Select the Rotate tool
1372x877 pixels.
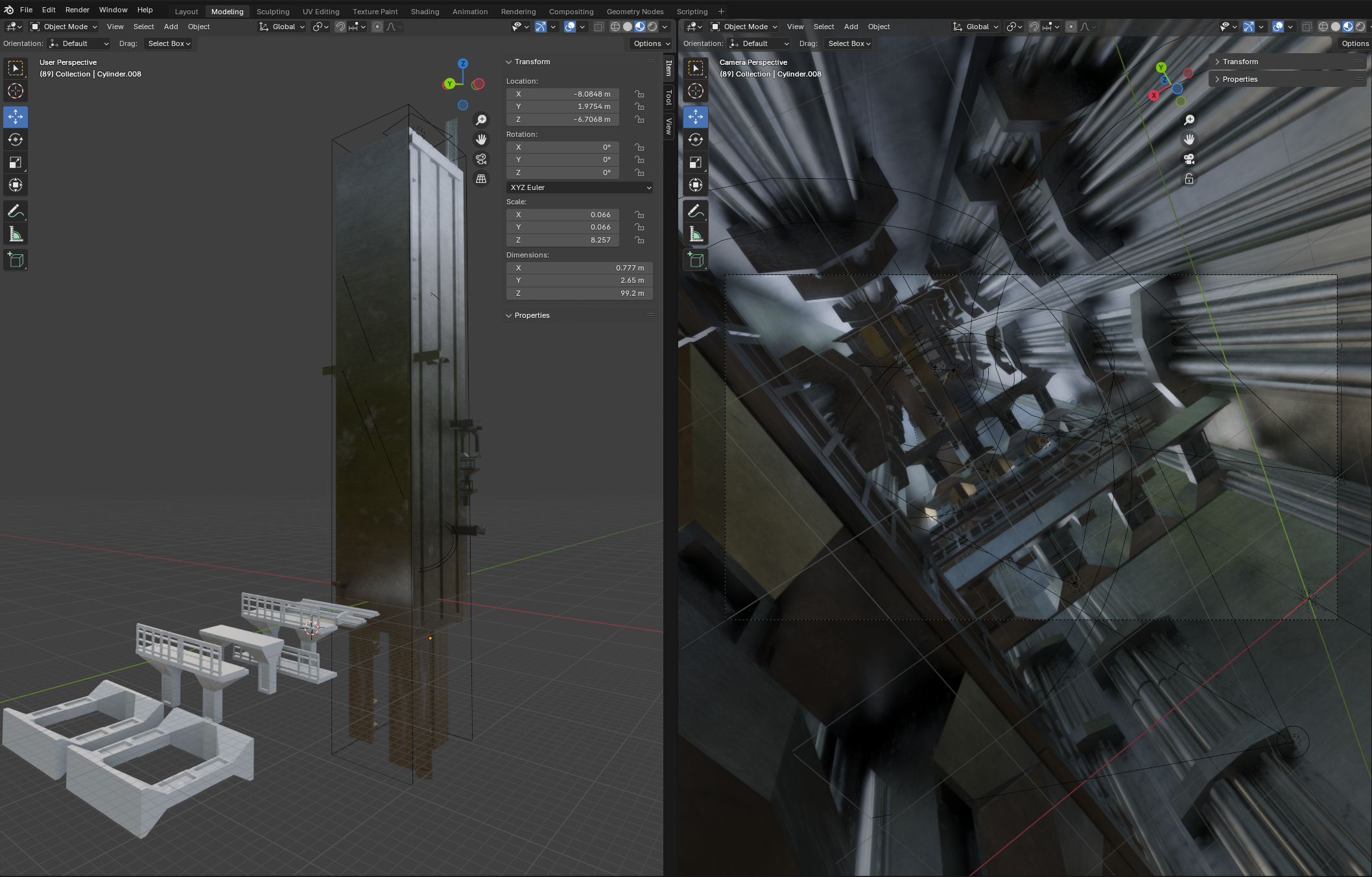tap(15, 139)
